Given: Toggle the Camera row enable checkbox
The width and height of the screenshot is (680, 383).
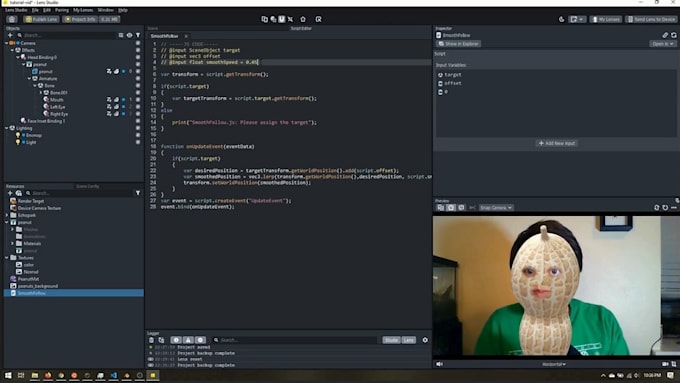Looking at the screenshot, I should [x=138, y=43].
